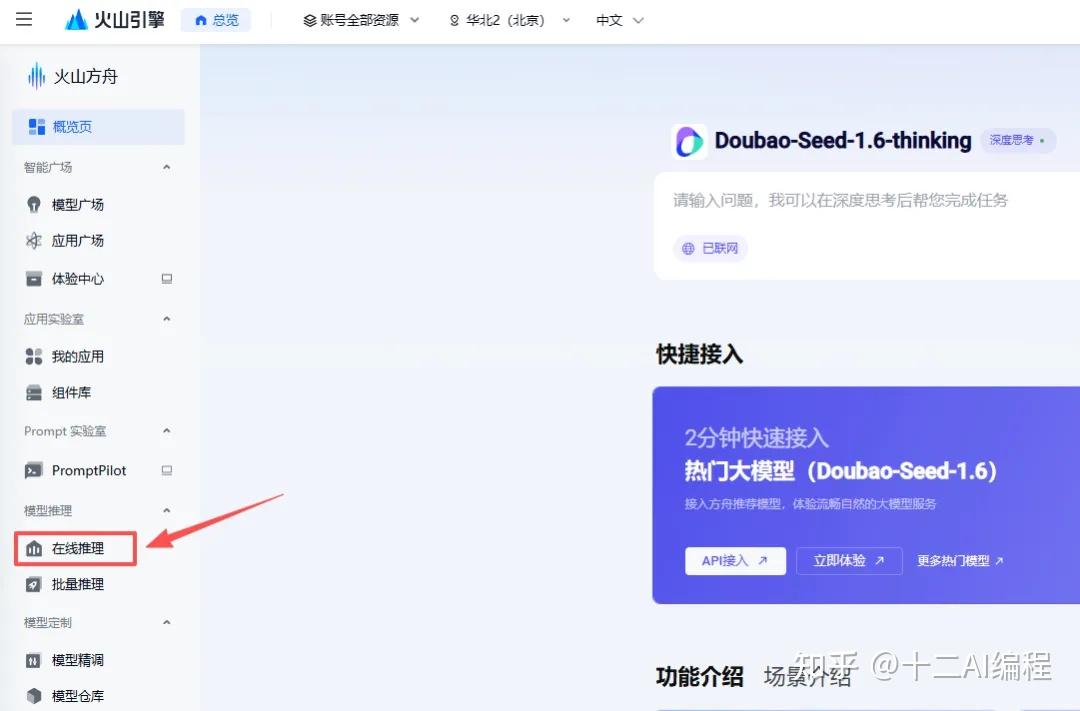The image size is (1080, 711).
Task: Click the question input field
Action: (x=850, y=200)
